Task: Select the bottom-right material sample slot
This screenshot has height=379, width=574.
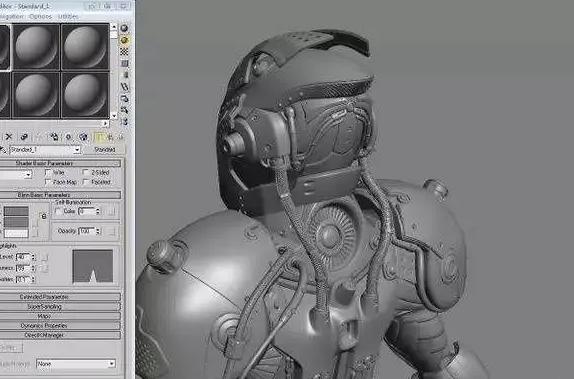Action: (85, 95)
